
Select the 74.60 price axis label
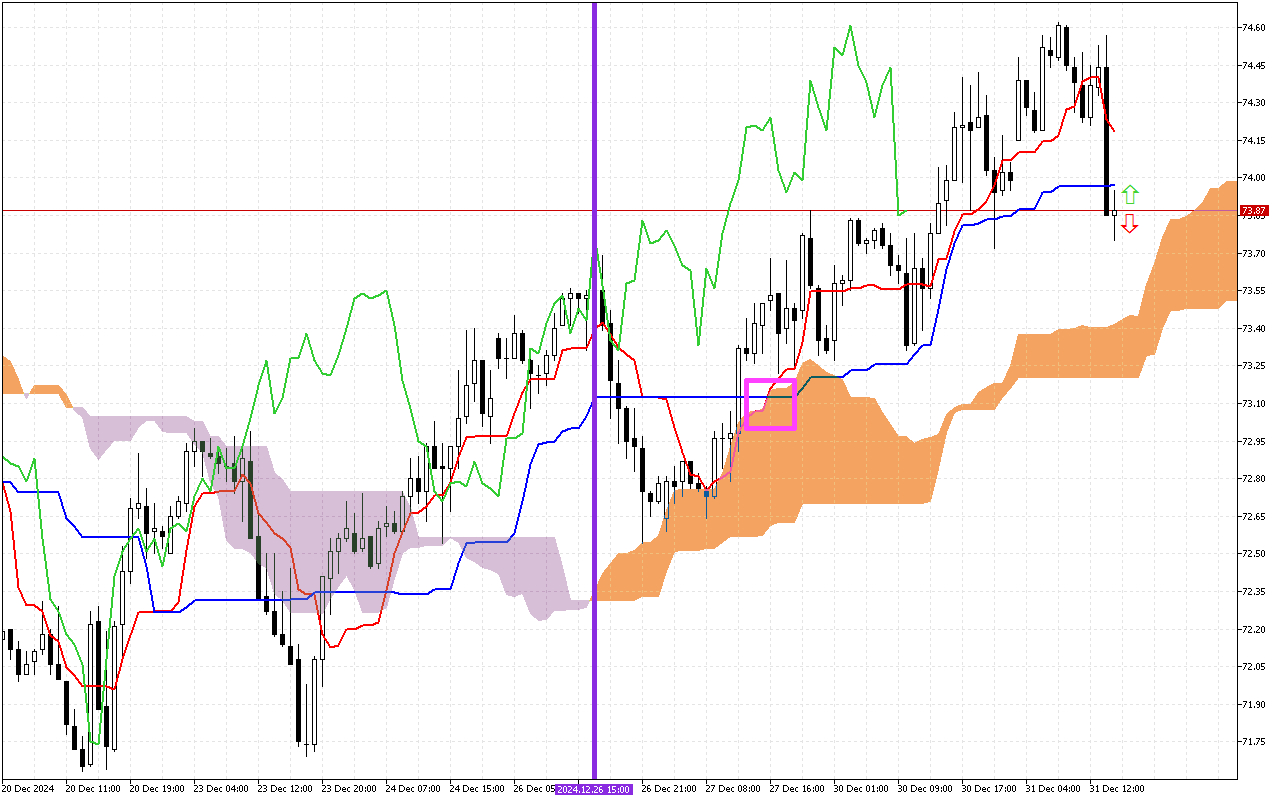click(1253, 27)
